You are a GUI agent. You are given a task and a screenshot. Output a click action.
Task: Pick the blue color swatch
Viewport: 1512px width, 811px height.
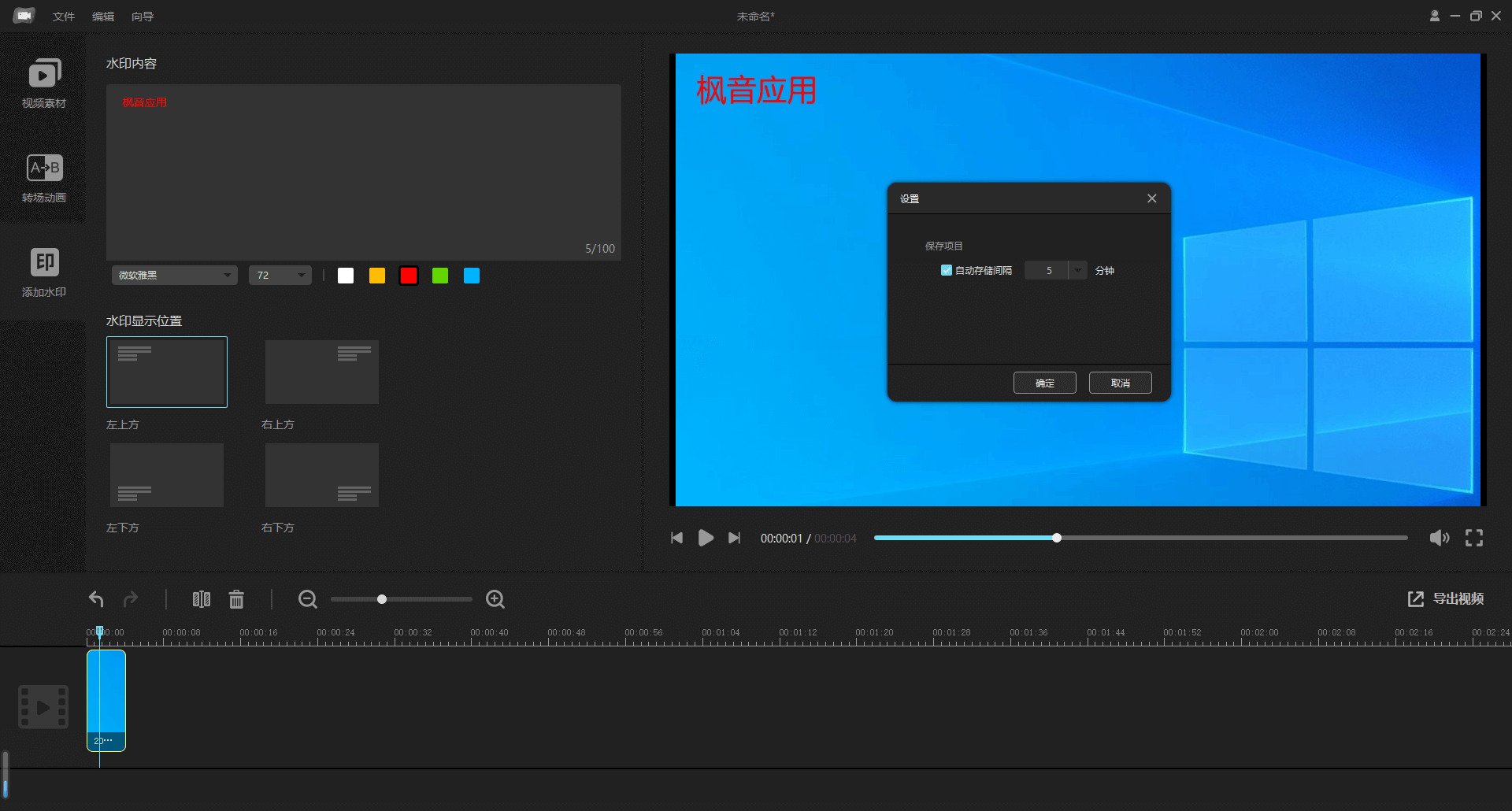(x=472, y=276)
